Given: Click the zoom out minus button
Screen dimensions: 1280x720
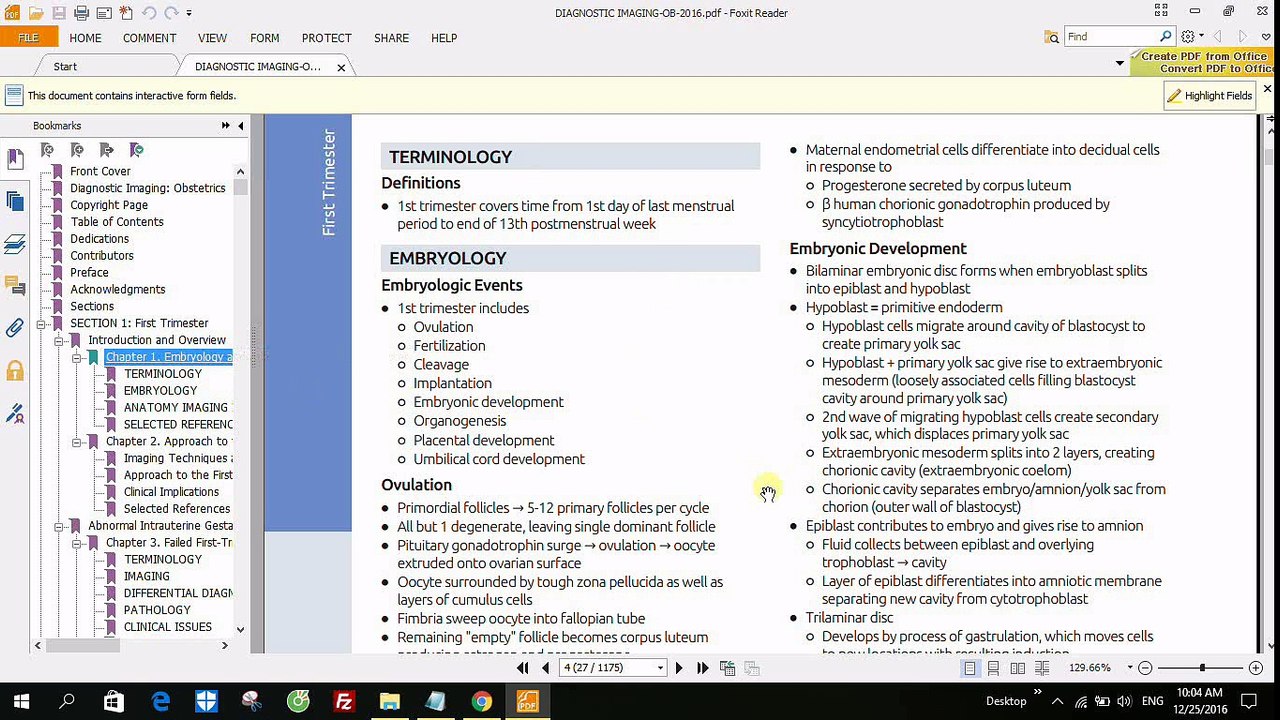Looking at the screenshot, I should [x=1146, y=668].
